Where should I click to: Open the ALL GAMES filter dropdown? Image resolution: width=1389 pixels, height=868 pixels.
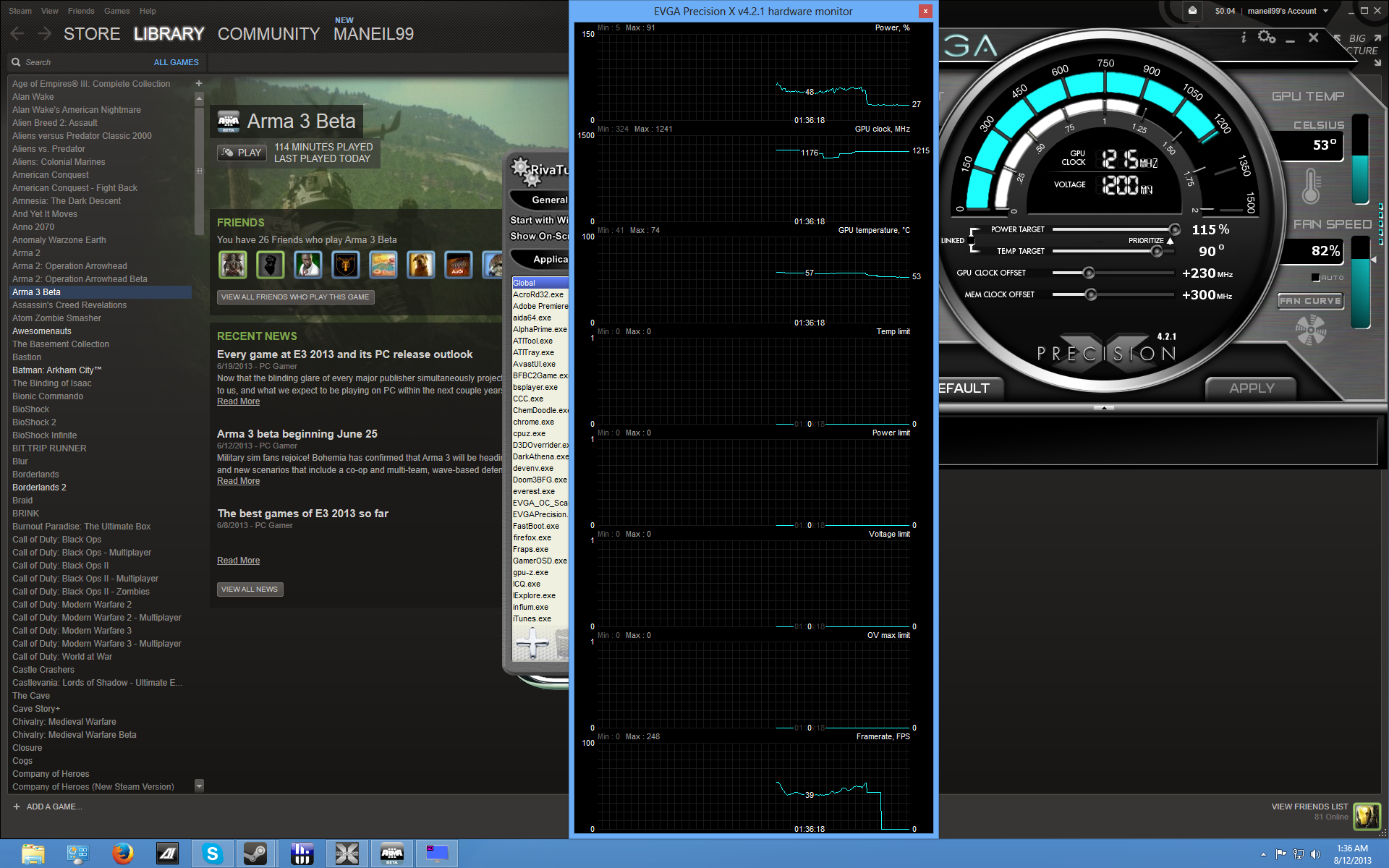click(176, 62)
